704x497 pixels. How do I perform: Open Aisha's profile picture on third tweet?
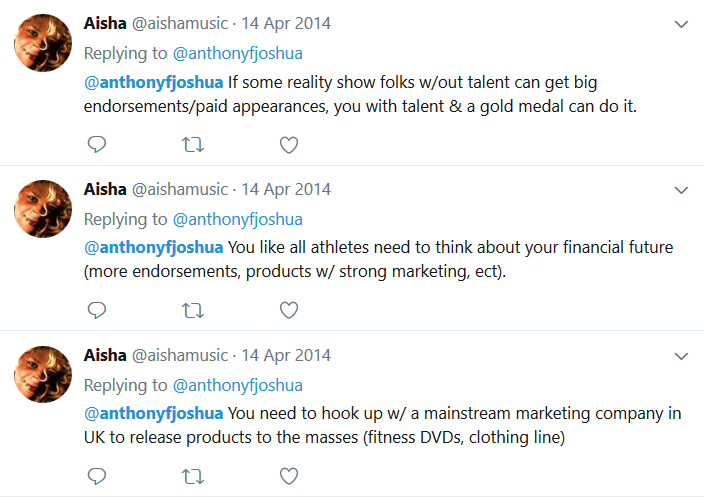[x=42, y=374]
